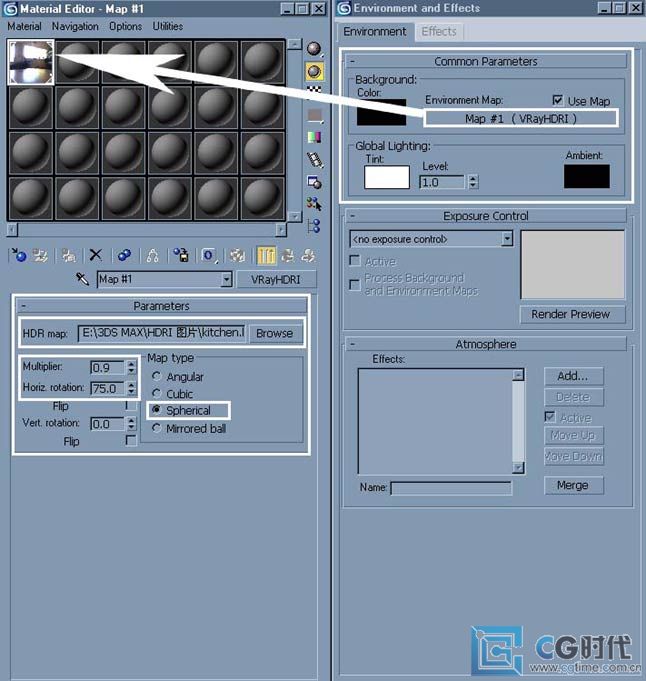
Task: Click the Render Preview button
Action: pos(571,314)
